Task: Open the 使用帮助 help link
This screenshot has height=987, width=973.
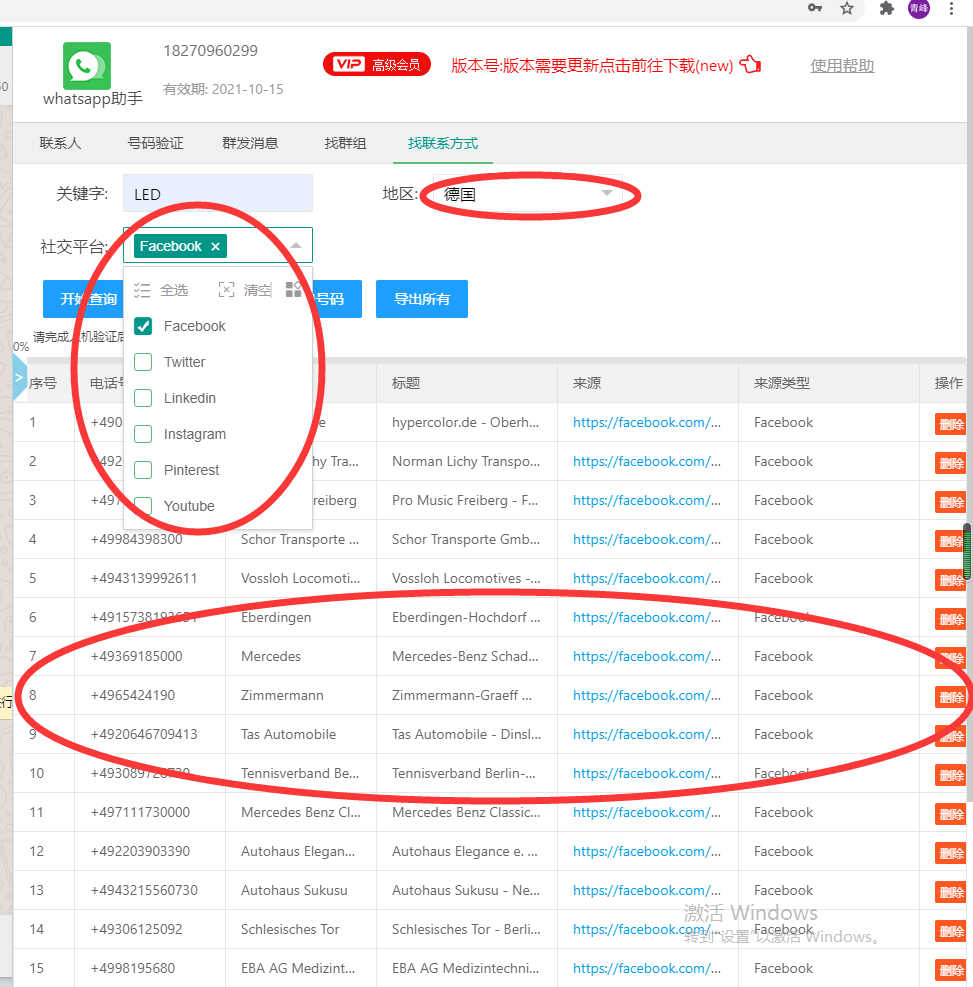Action: 842,66
